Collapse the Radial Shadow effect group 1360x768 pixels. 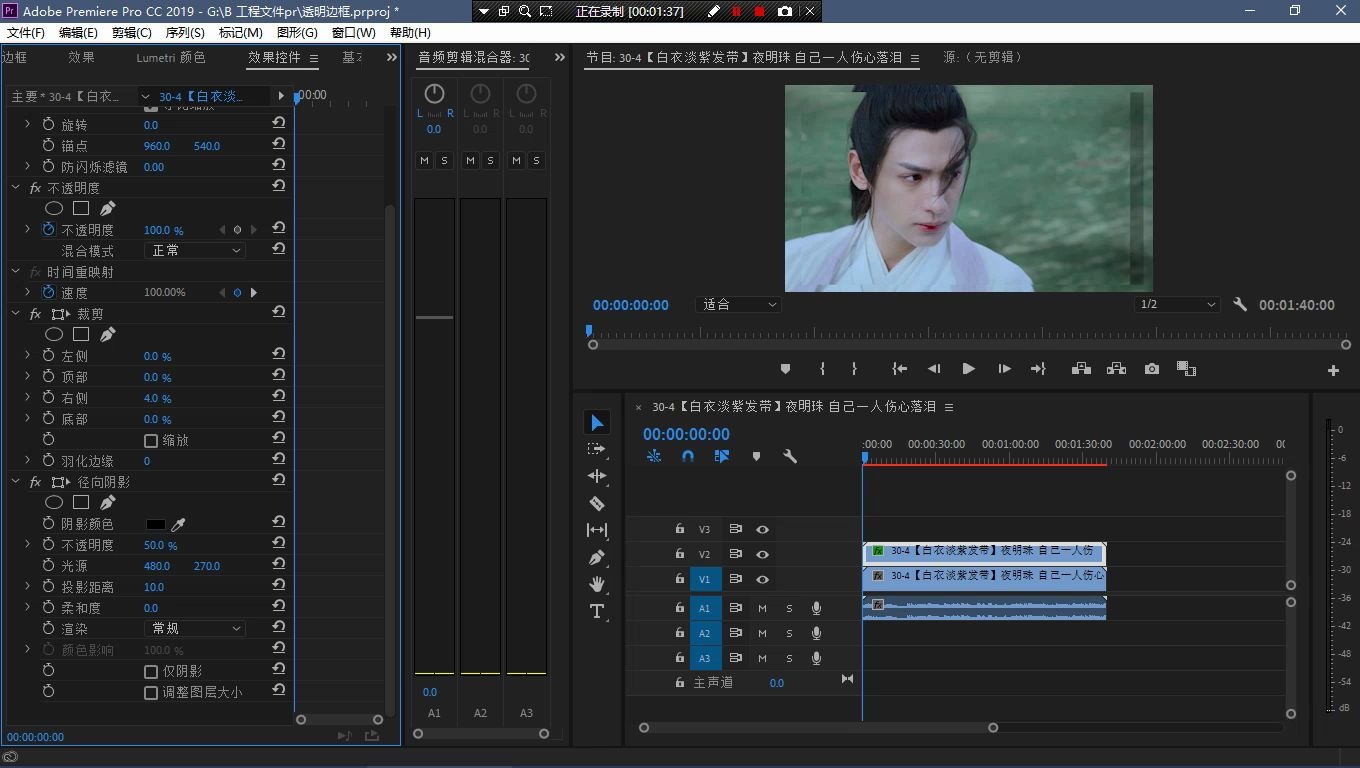16,481
